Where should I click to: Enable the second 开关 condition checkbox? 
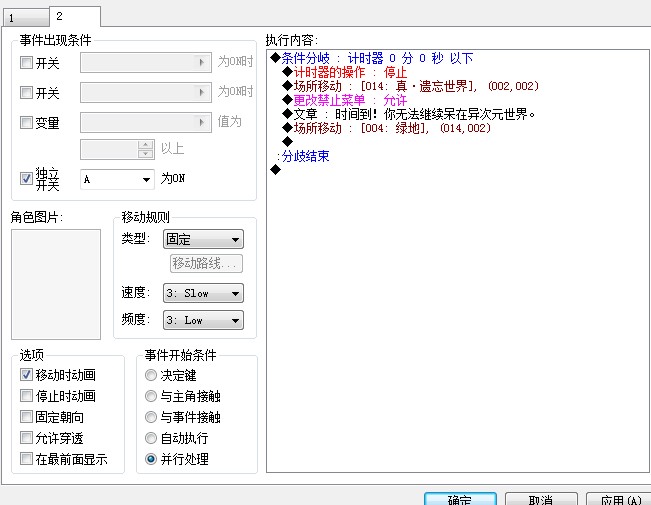click(26, 92)
